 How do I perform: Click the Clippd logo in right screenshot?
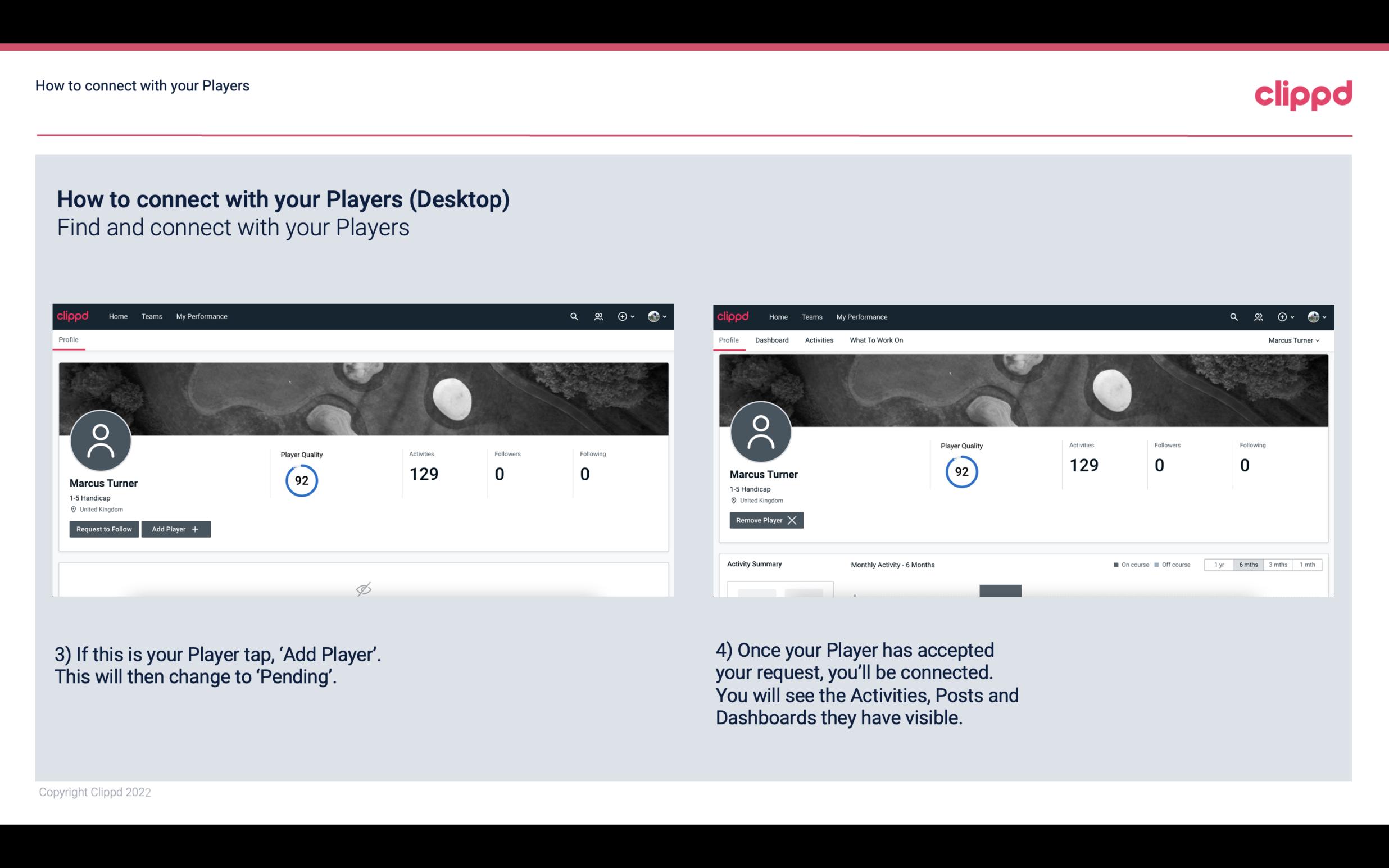click(x=733, y=316)
